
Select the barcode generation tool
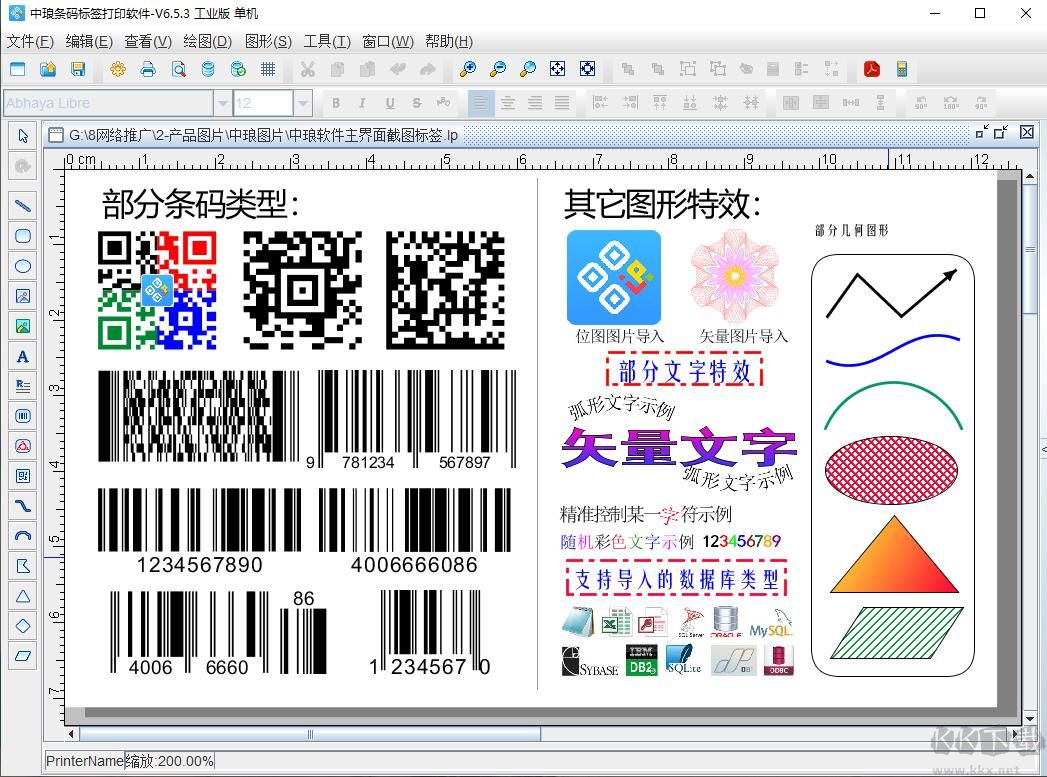pyautogui.click(x=23, y=416)
